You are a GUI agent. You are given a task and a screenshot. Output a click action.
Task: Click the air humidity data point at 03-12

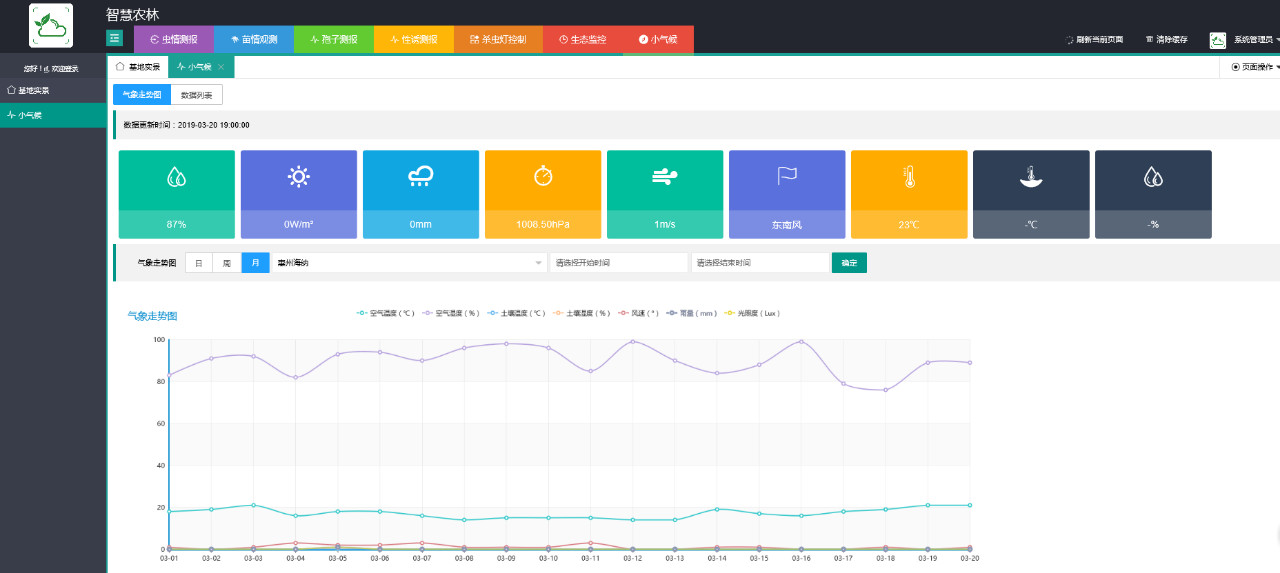coord(633,342)
